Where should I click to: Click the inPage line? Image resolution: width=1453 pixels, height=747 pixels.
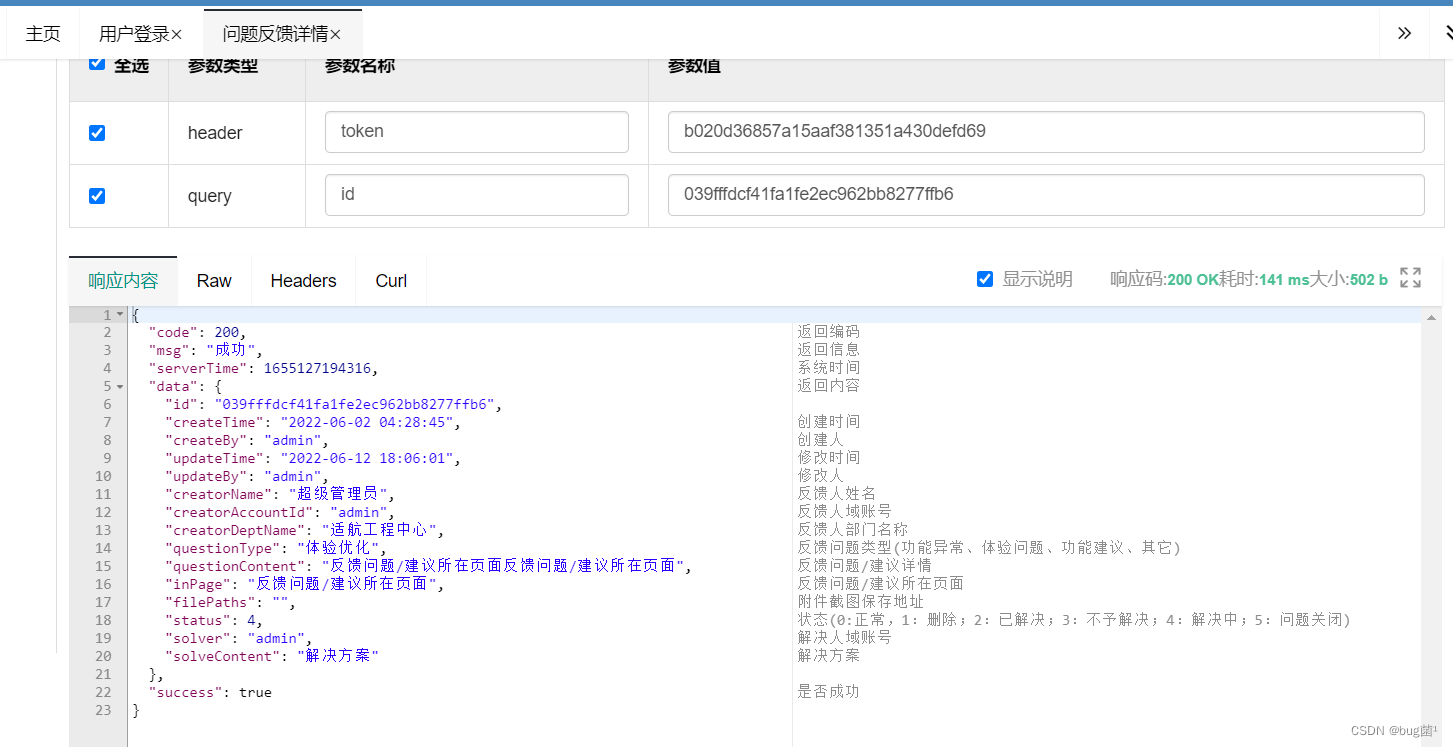tap(305, 585)
